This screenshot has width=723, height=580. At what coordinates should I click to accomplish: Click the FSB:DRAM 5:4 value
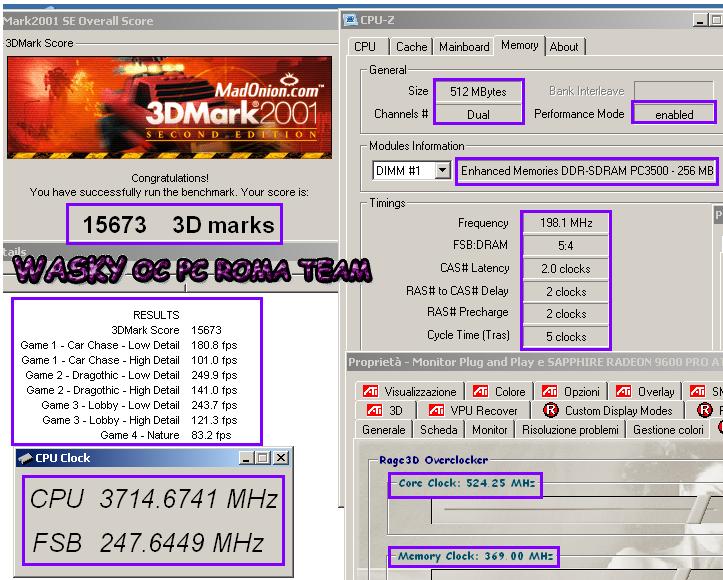(x=566, y=246)
